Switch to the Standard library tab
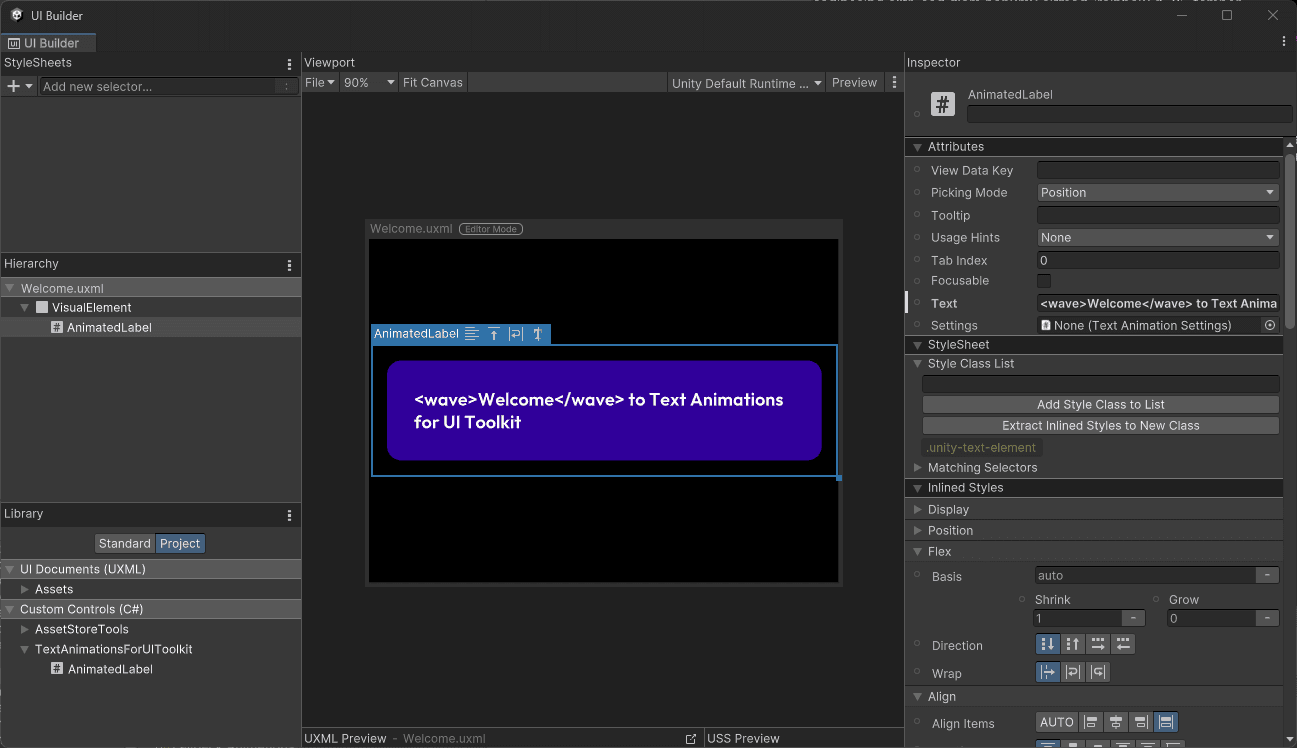 [124, 543]
